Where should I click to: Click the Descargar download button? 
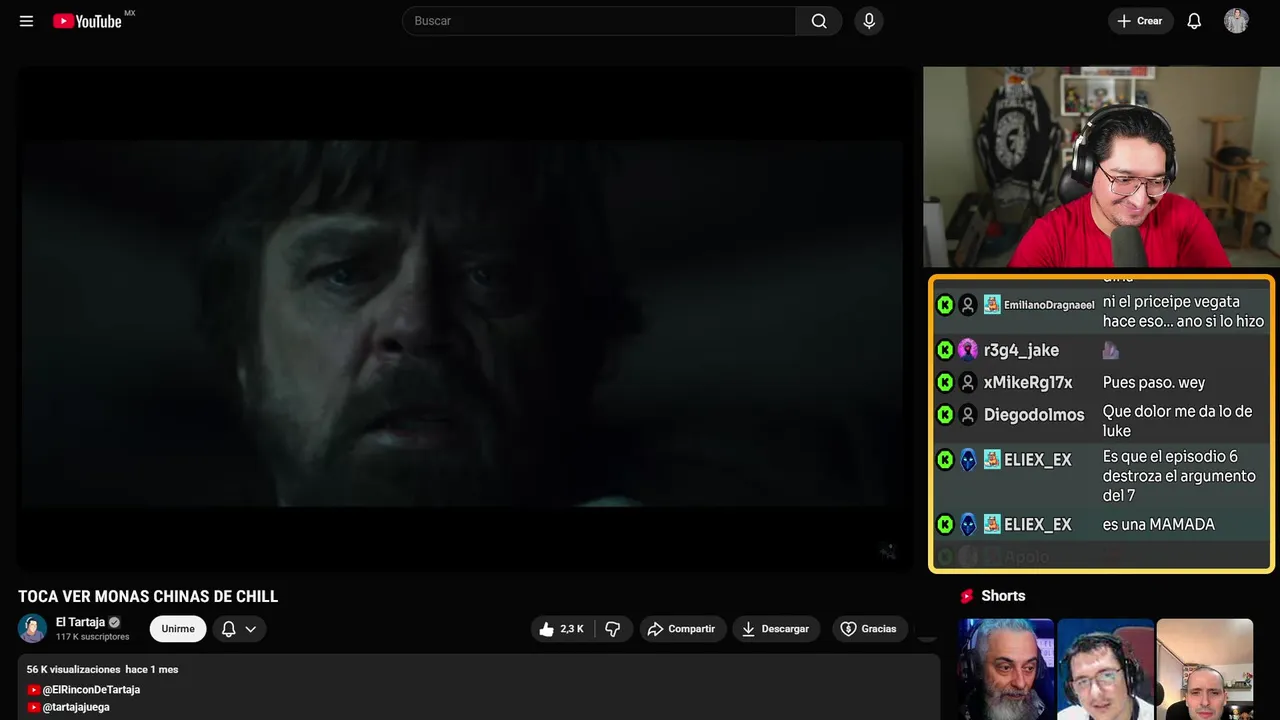(x=776, y=629)
